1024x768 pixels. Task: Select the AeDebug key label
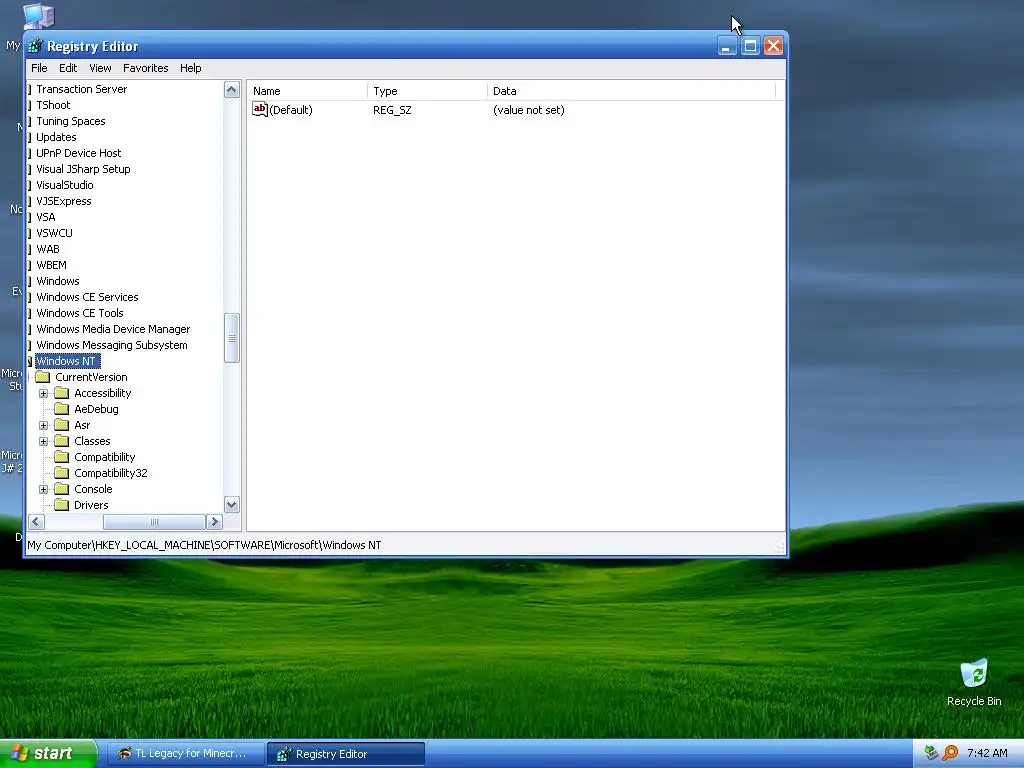coord(96,409)
